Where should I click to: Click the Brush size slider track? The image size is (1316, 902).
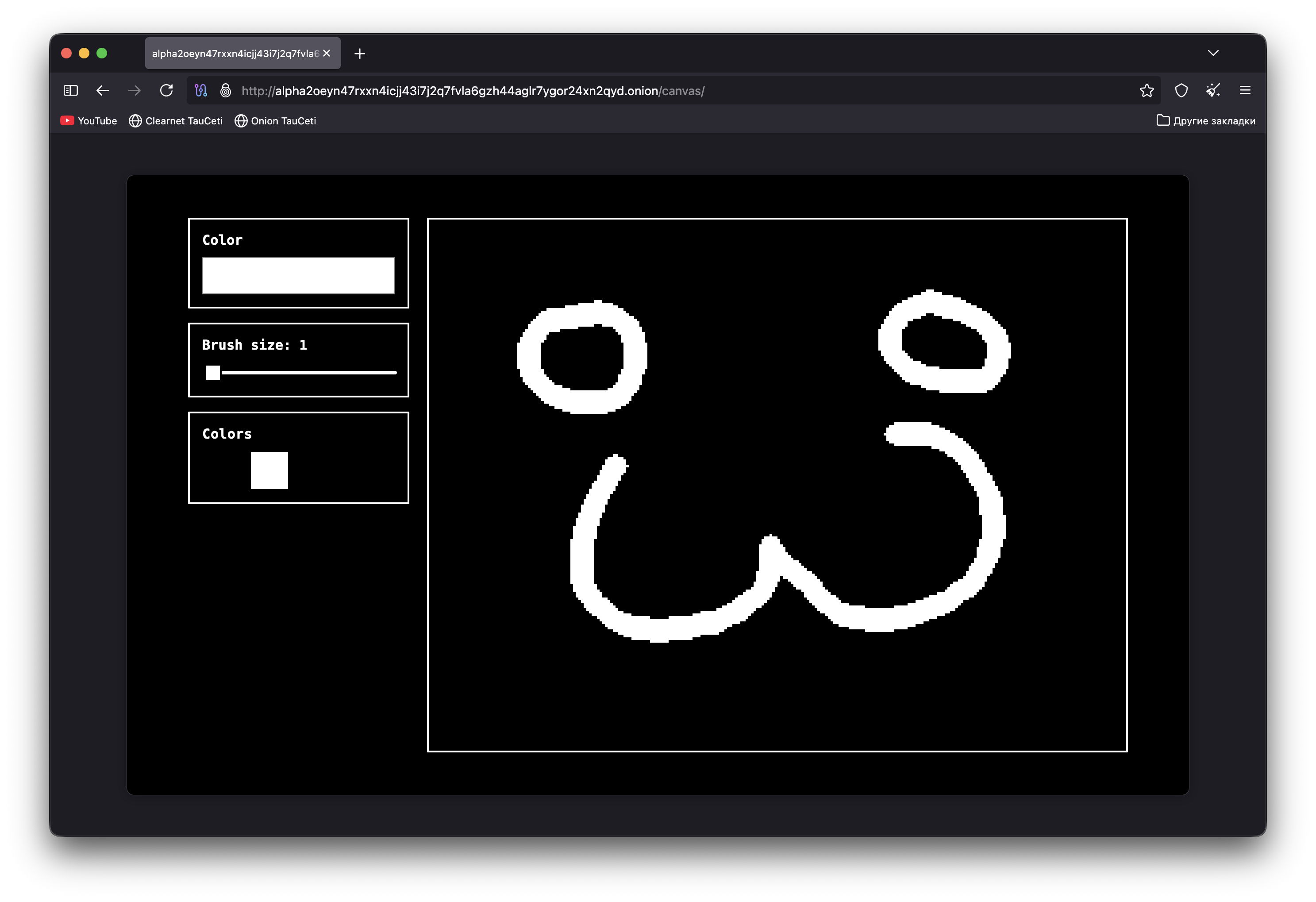point(301,373)
